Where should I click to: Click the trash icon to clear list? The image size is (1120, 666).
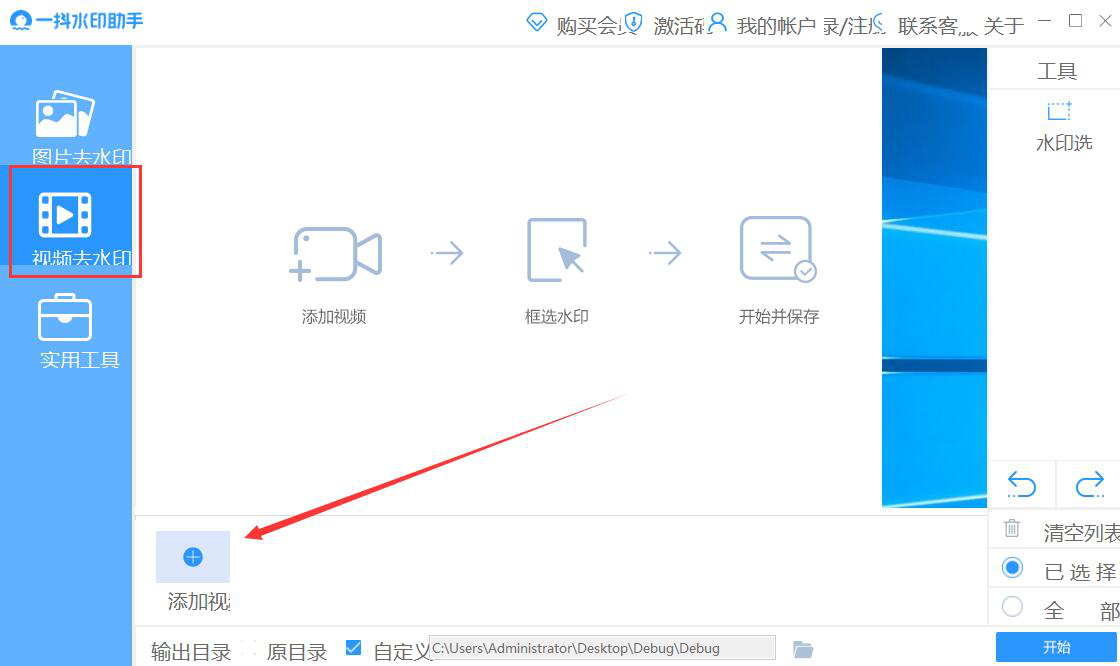1011,528
